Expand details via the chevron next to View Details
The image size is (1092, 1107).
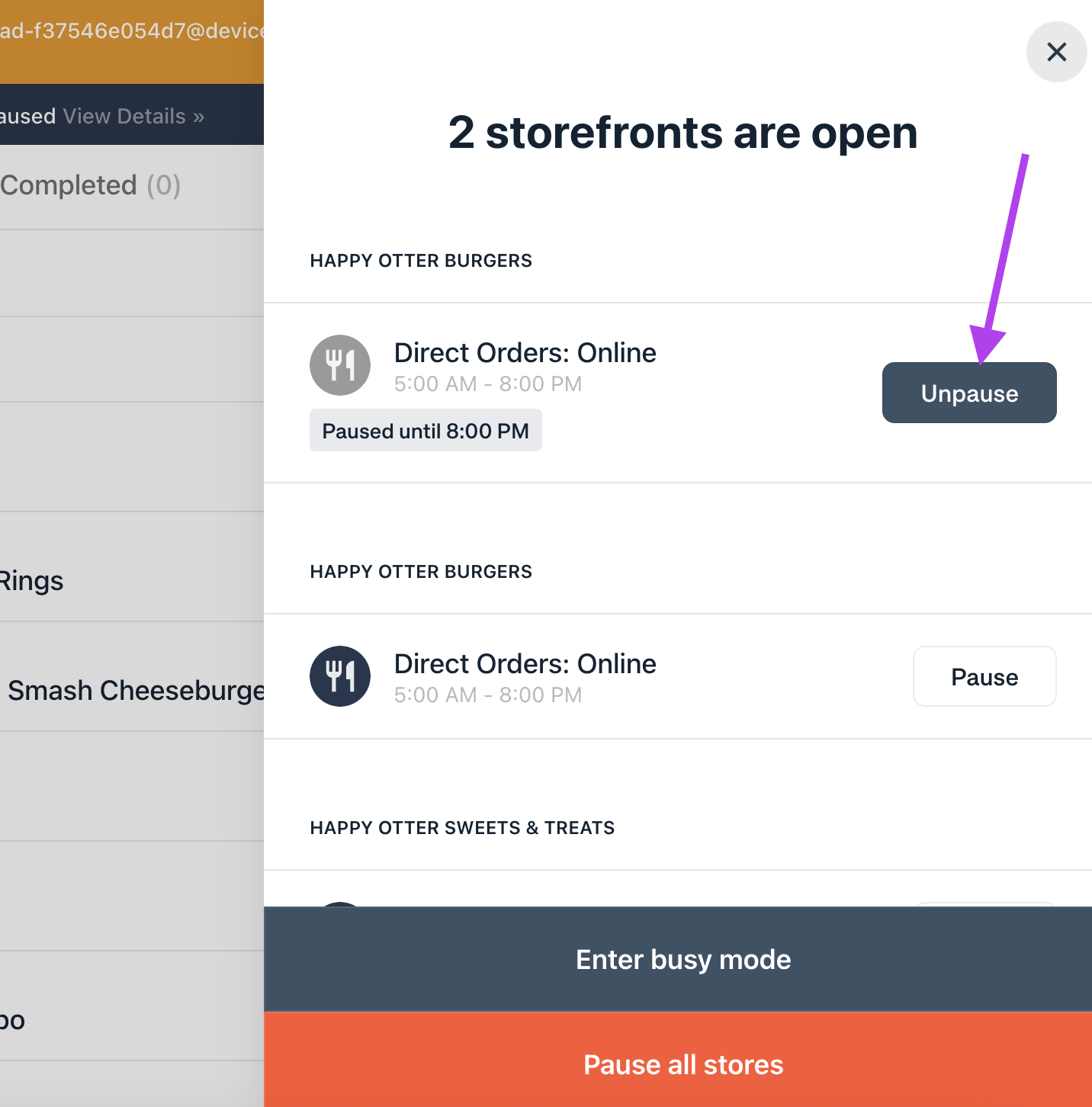coord(199,116)
